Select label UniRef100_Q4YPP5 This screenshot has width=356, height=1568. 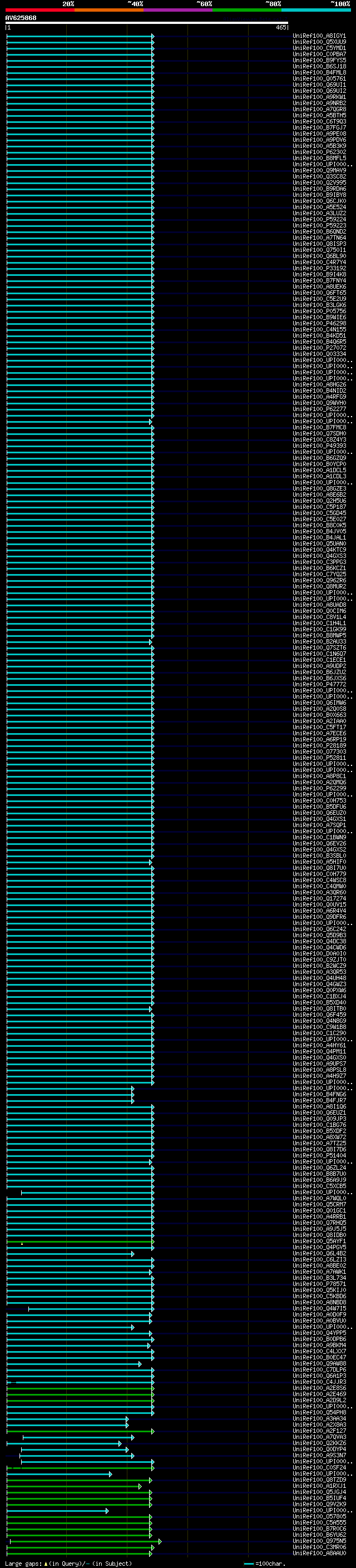[x=319, y=1333]
